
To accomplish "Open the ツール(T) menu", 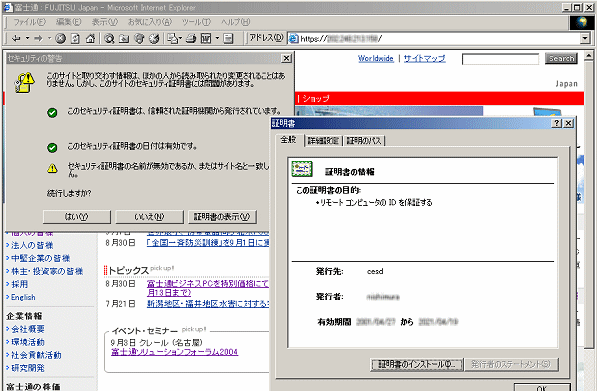I will pyautogui.click(x=196, y=22).
